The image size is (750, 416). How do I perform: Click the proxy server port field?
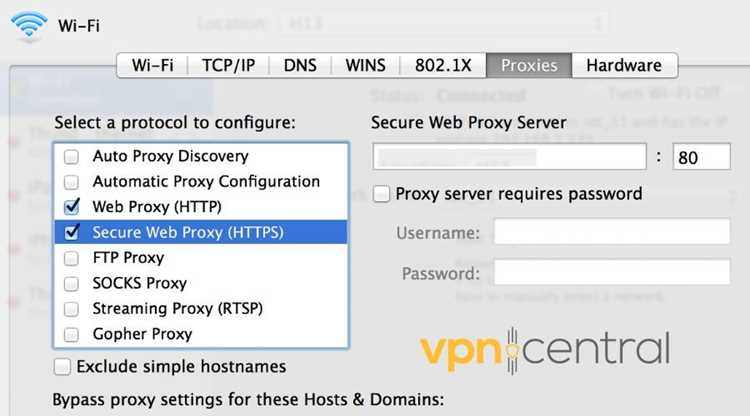(700, 157)
